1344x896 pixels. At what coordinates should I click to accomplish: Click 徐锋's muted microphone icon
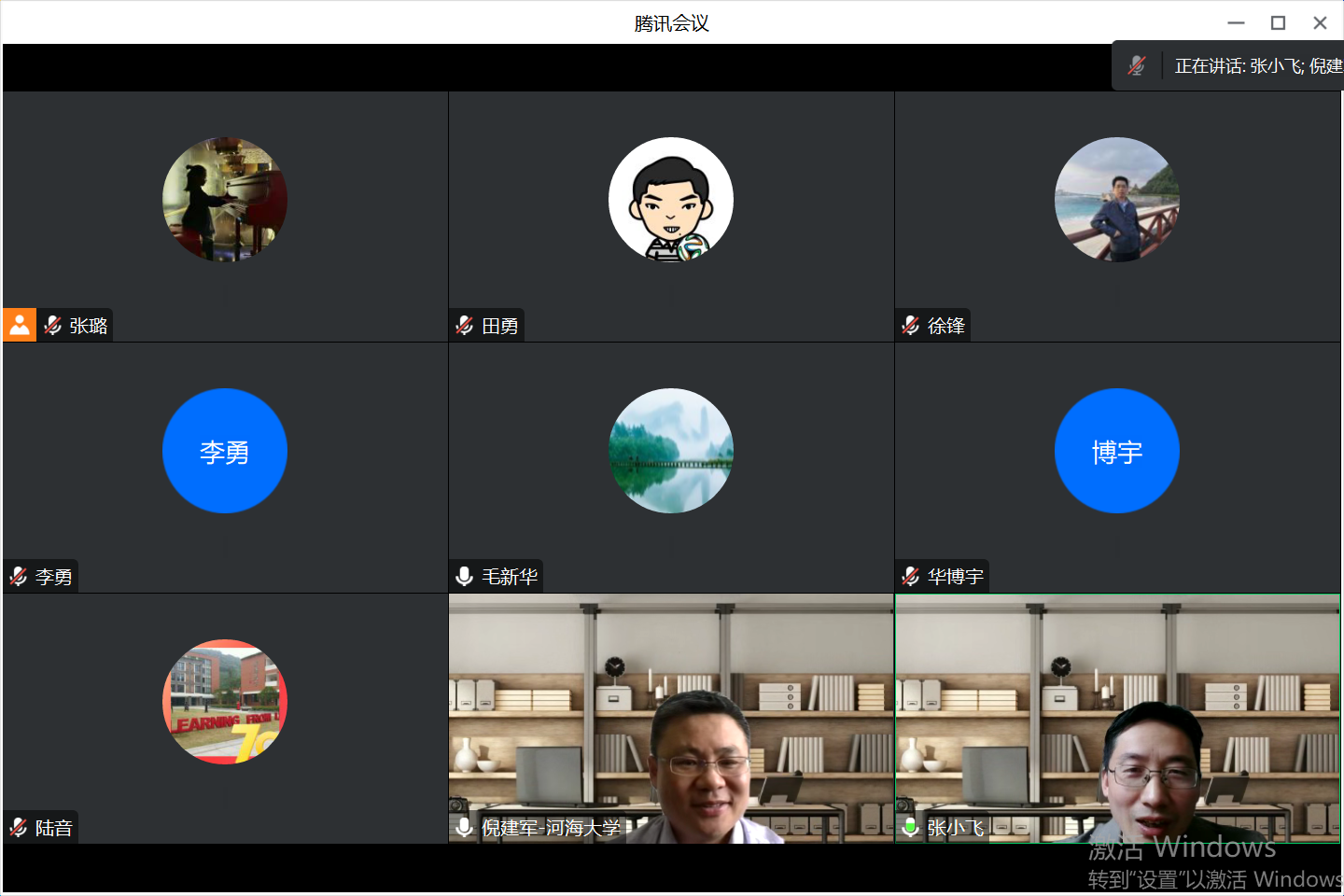[911, 326]
